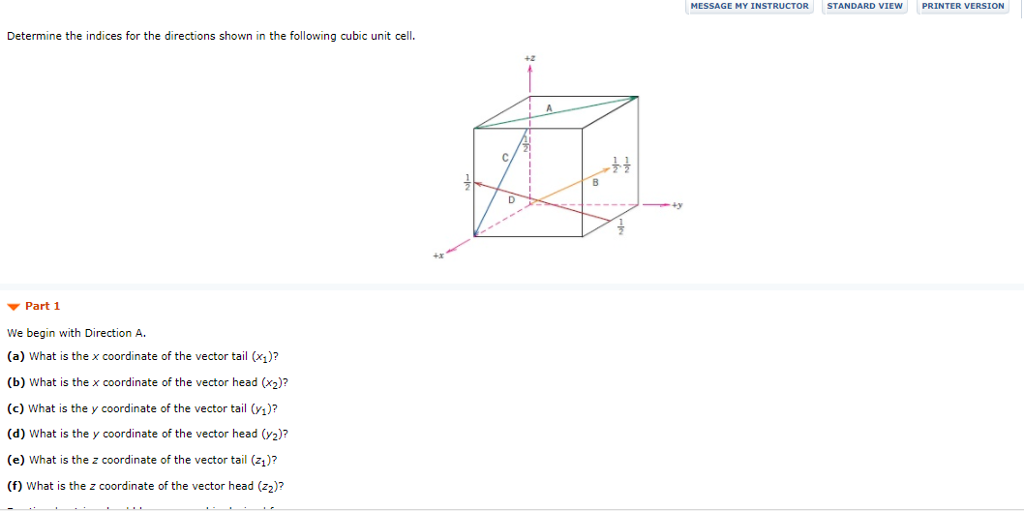Click label A on the cube diagram
The height and width of the screenshot is (511, 1024).
tap(549, 107)
